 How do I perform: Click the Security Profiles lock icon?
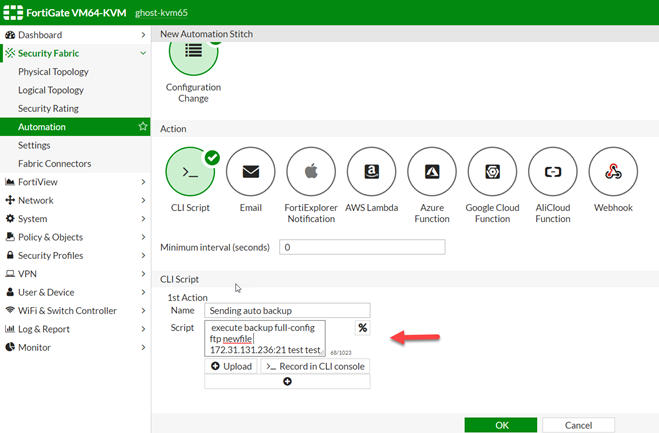(x=10, y=255)
